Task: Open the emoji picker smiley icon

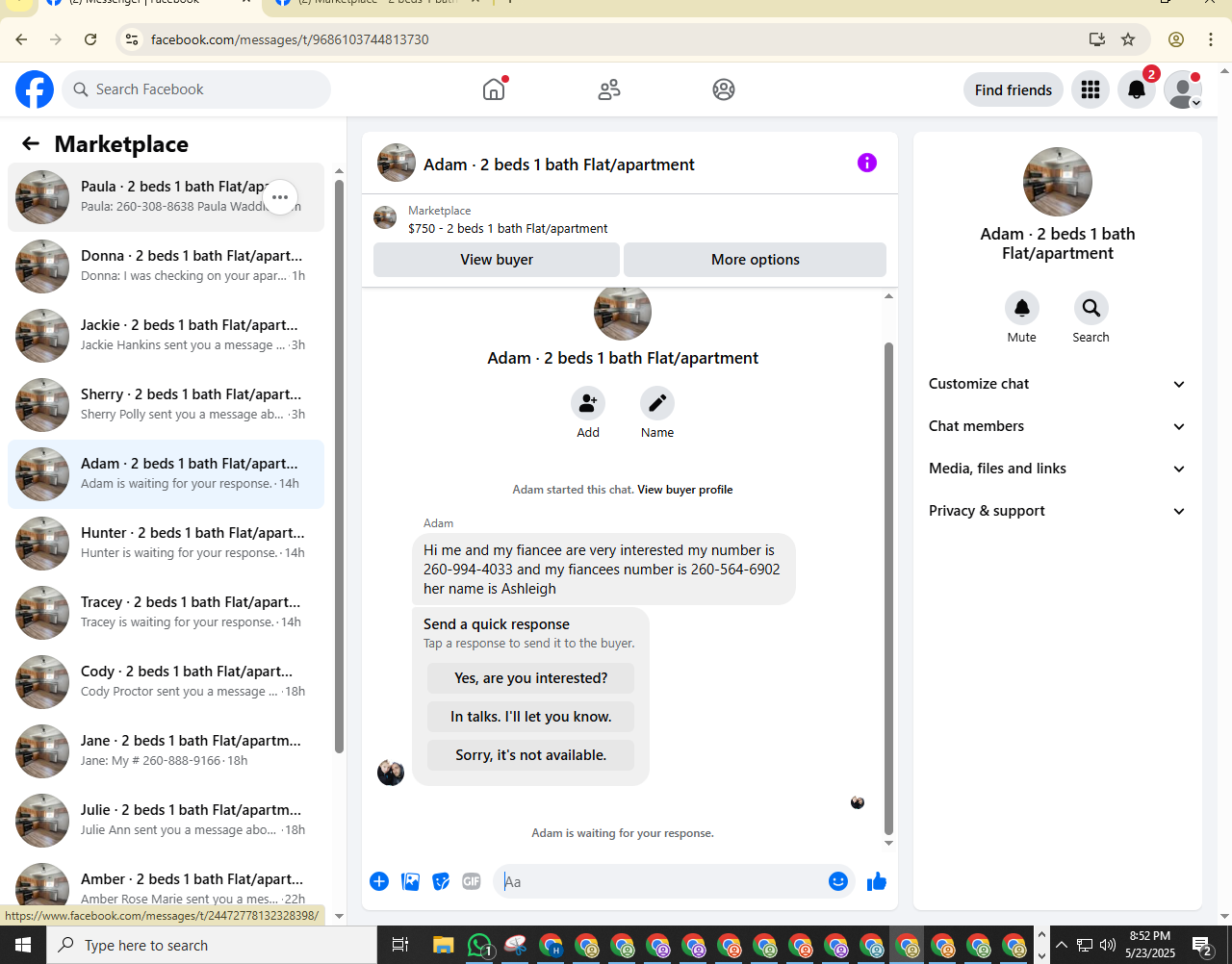Action: [838, 881]
